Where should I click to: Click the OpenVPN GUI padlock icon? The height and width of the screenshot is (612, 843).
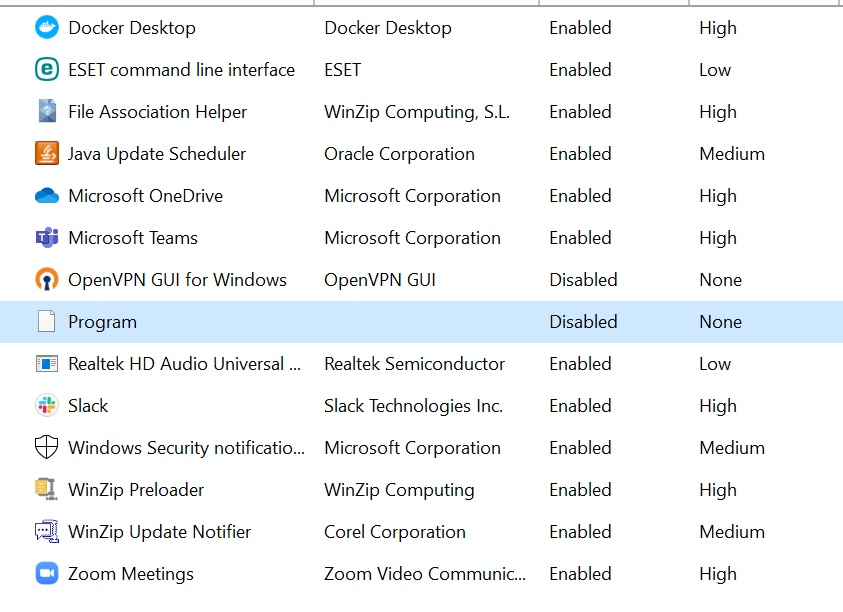click(47, 279)
